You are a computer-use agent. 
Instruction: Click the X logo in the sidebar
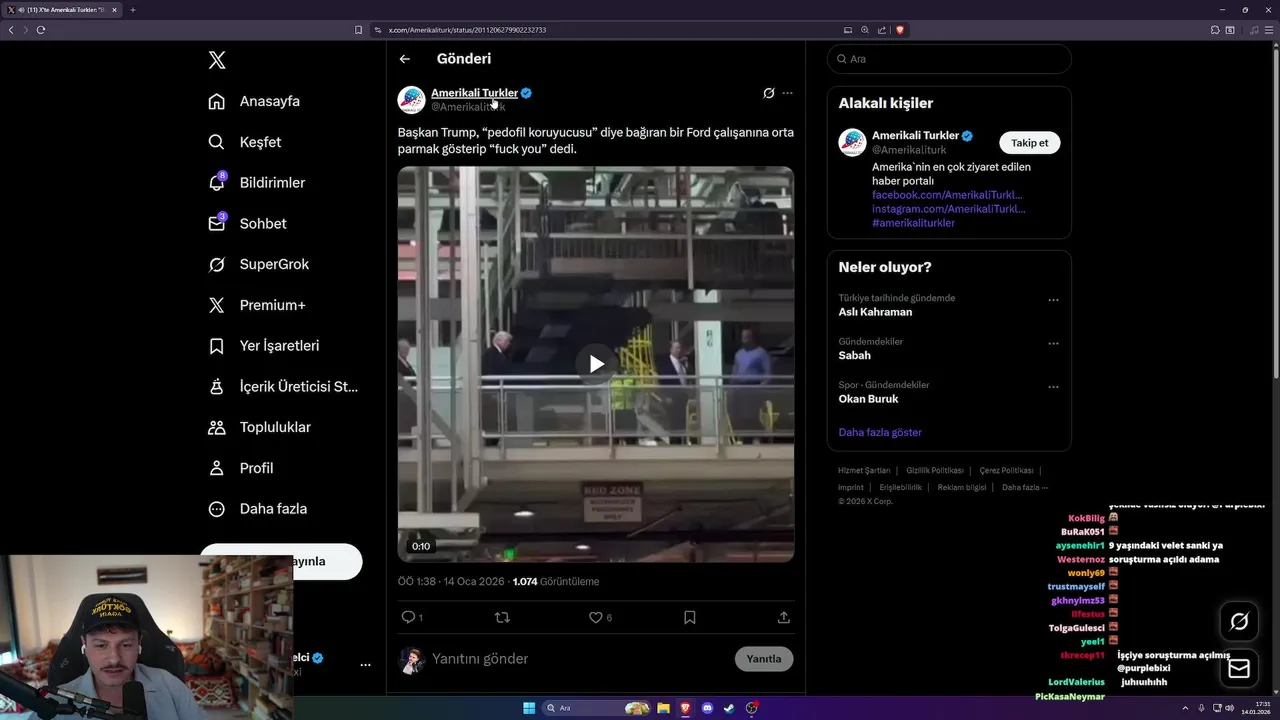click(217, 60)
